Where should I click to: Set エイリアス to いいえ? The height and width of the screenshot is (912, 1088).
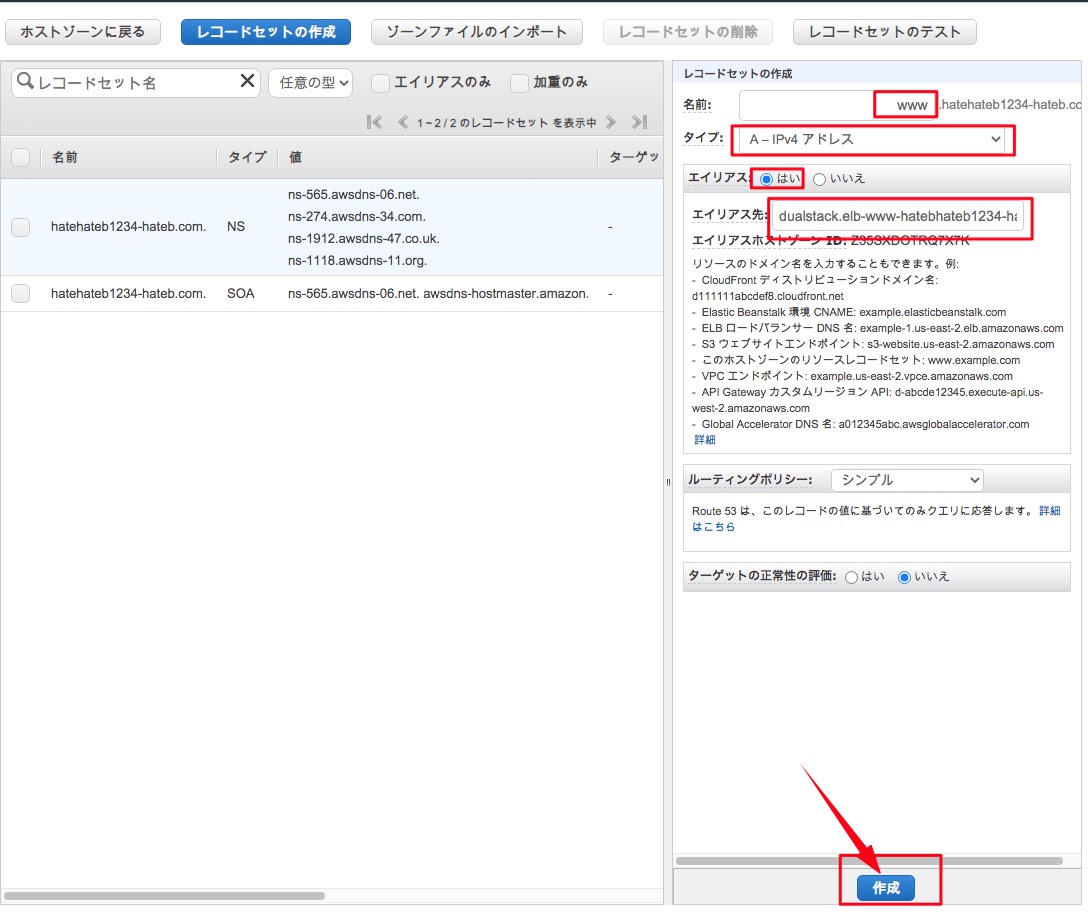819,179
